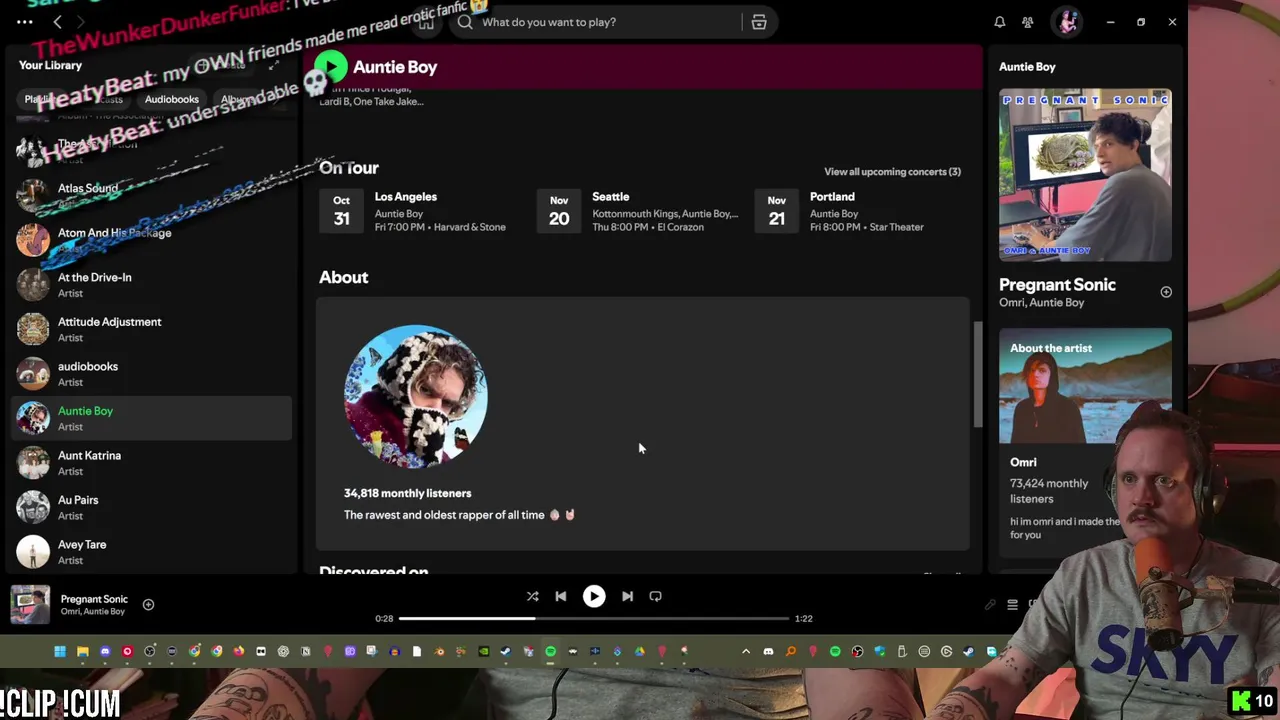Screen dimensions: 1280x720
Task: Click View all upcoming concerts (3)
Action: tap(892, 172)
